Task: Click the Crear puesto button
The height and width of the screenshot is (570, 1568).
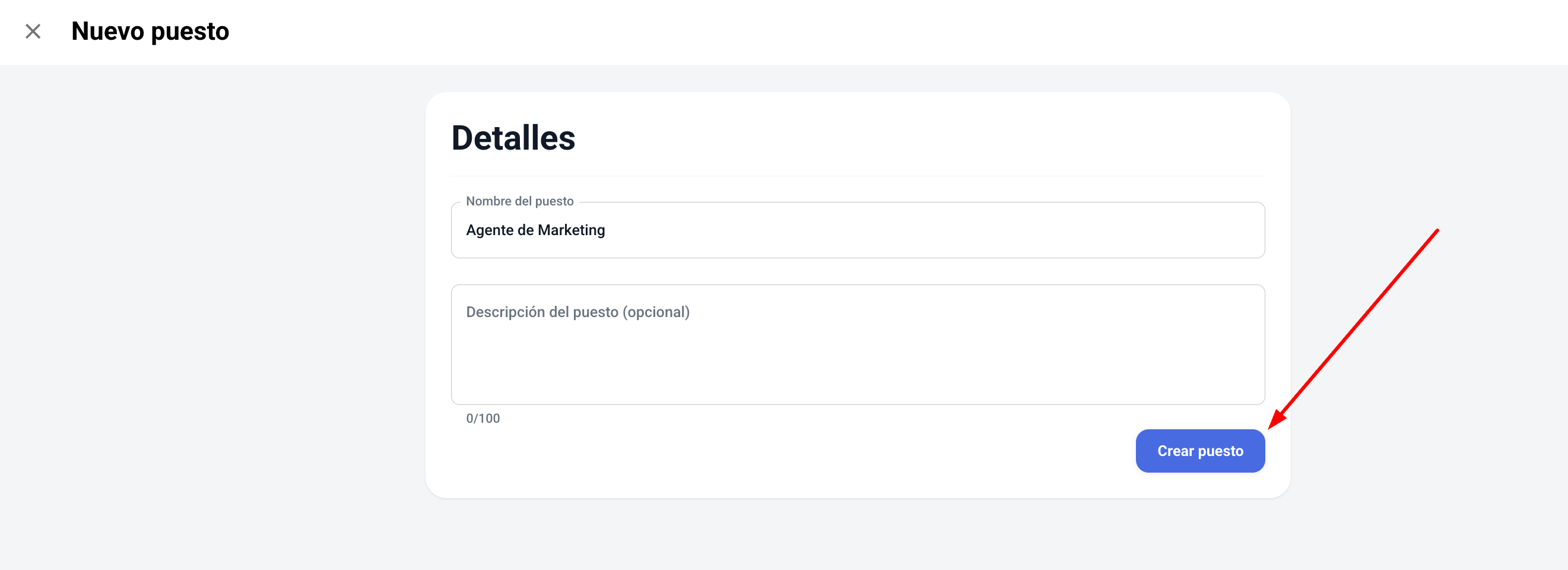Action: click(1199, 451)
